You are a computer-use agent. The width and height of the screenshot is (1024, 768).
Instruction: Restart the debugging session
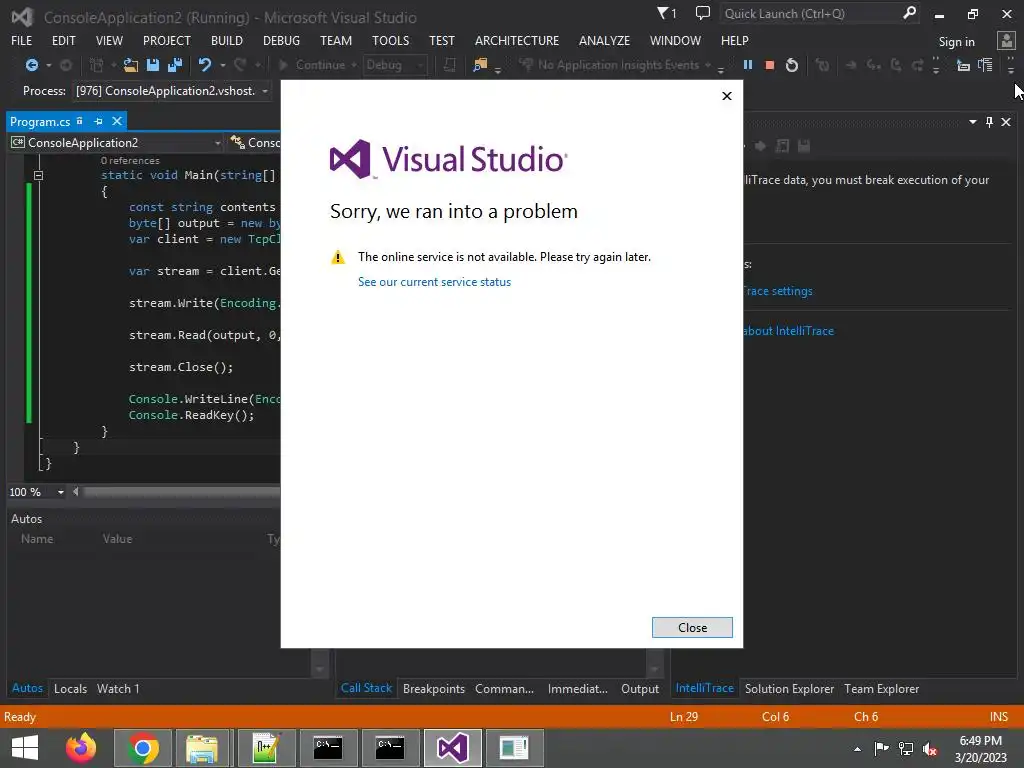pyautogui.click(x=792, y=65)
